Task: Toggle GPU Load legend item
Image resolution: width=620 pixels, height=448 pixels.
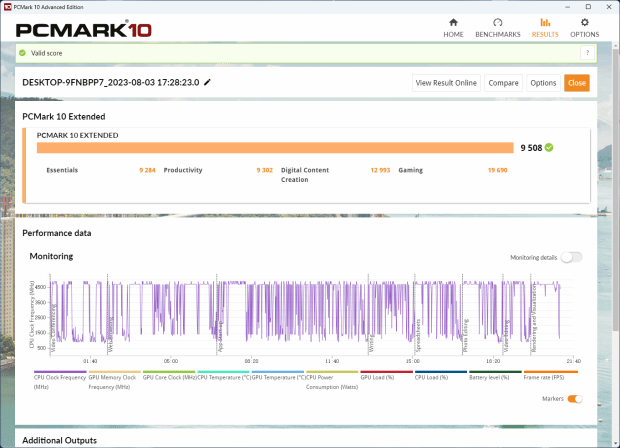Action: [x=386, y=377]
